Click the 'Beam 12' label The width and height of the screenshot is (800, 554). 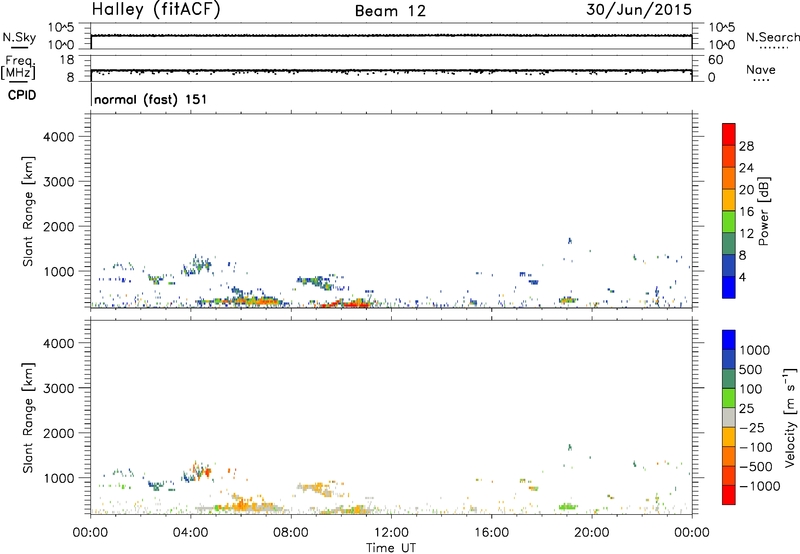[x=390, y=11]
